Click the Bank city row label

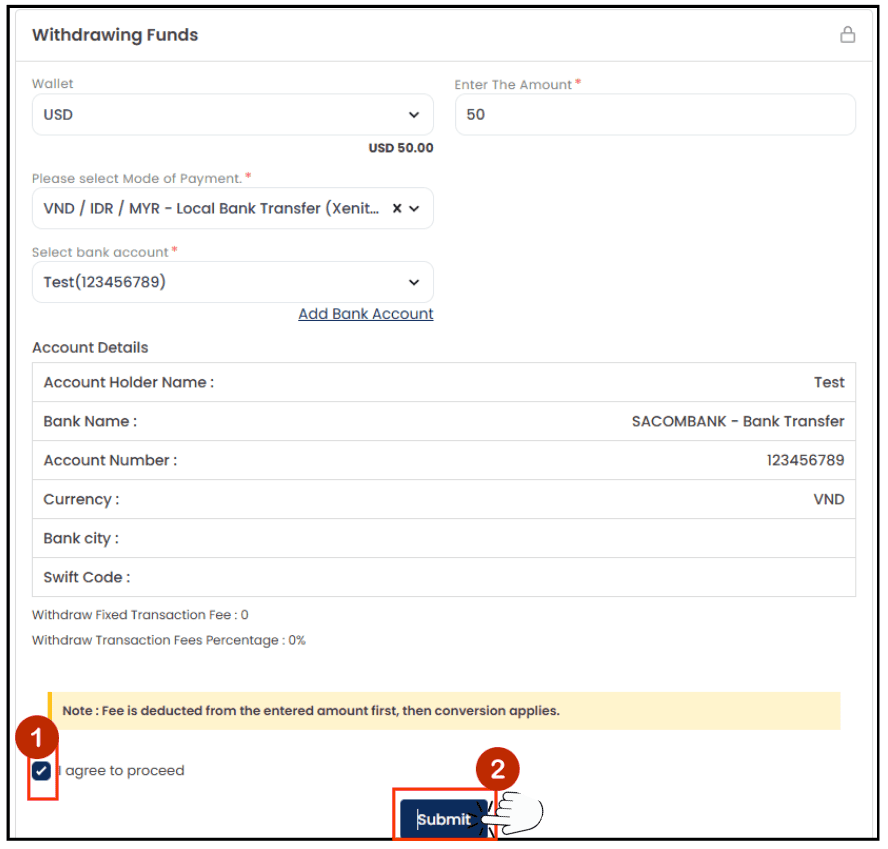[x=81, y=538]
